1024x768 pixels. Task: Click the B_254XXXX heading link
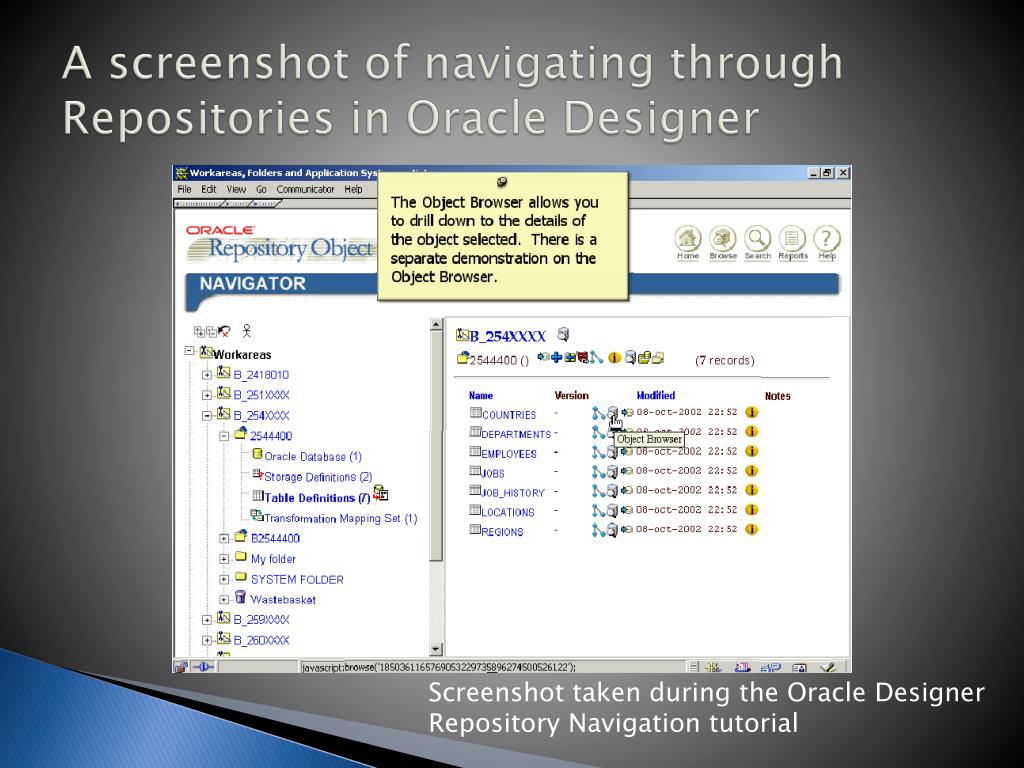pos(507,336)
